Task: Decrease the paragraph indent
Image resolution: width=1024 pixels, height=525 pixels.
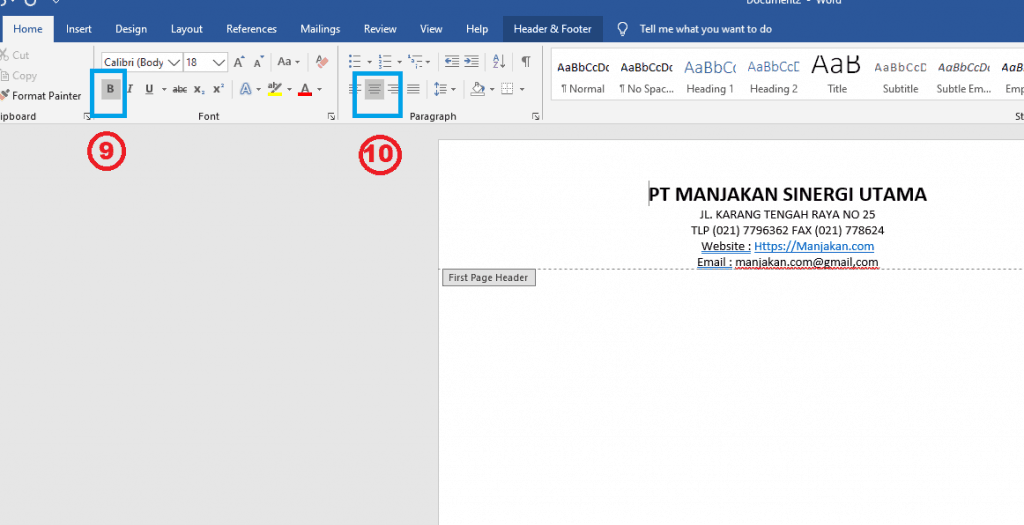Action: 452,62
